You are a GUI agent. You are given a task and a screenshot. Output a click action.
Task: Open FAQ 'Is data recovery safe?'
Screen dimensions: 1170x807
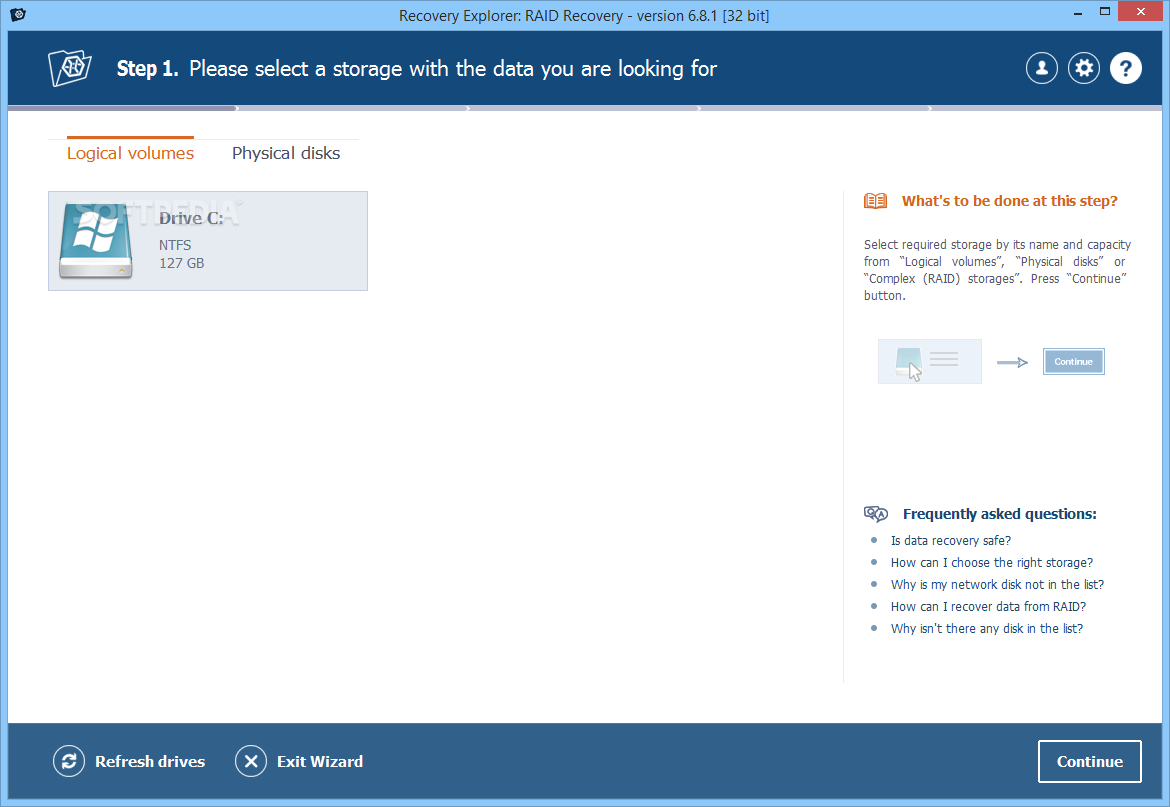click(x=951, y=541)
